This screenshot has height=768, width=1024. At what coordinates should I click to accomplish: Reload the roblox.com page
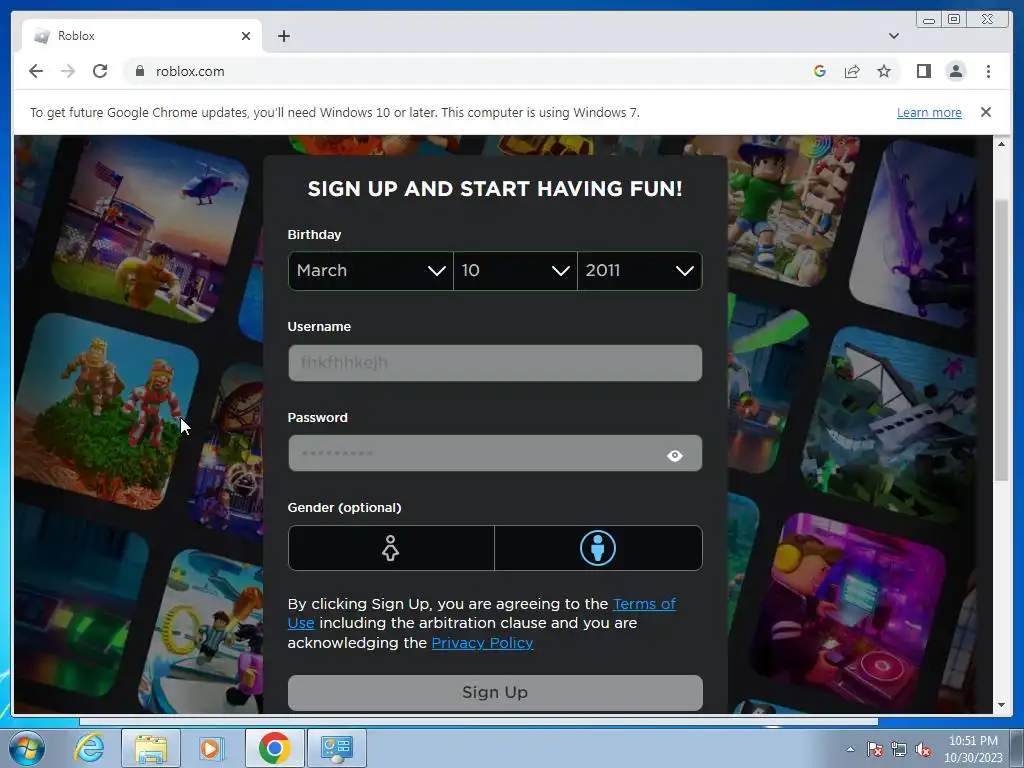[100, 71]
